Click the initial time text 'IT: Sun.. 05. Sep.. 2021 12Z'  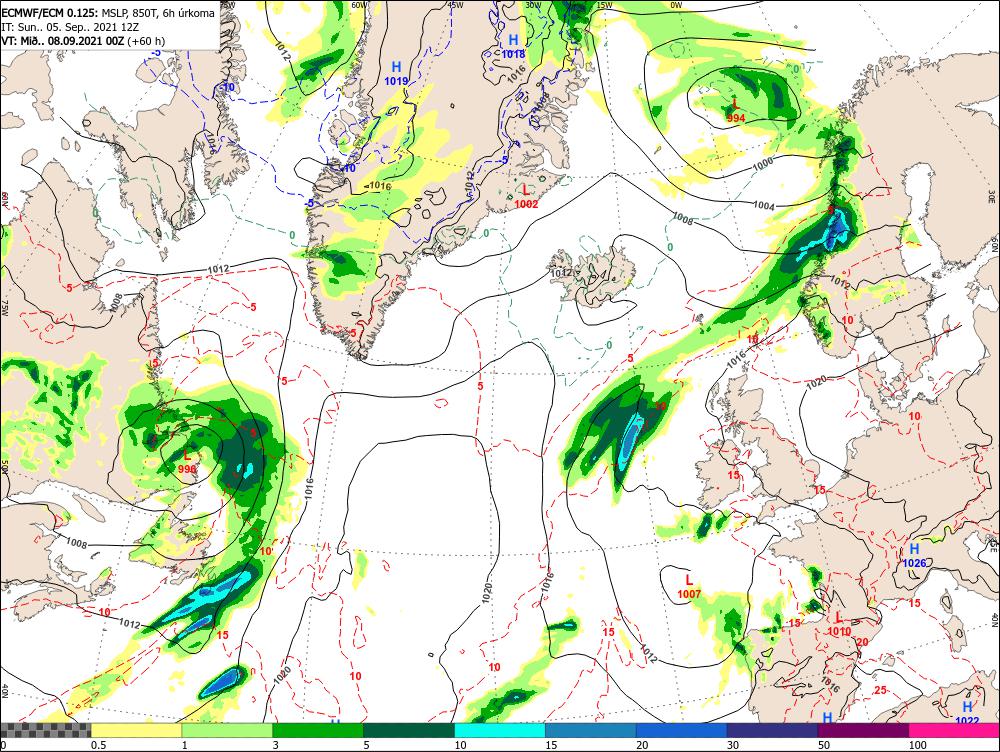(71, 27)
